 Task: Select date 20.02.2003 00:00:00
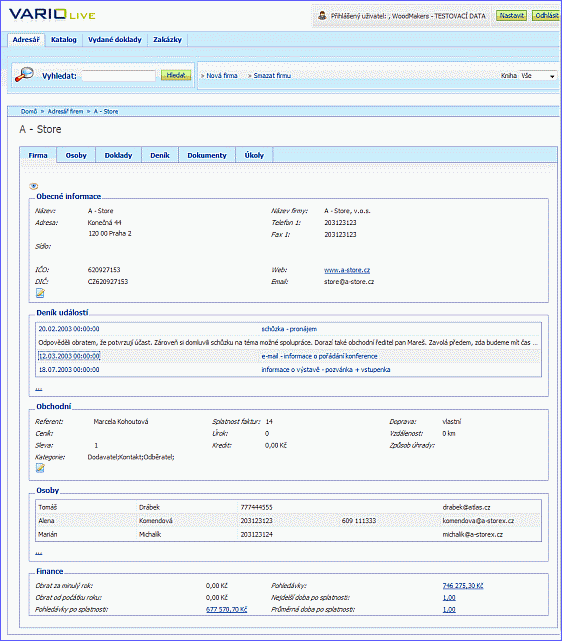[69, 329]
